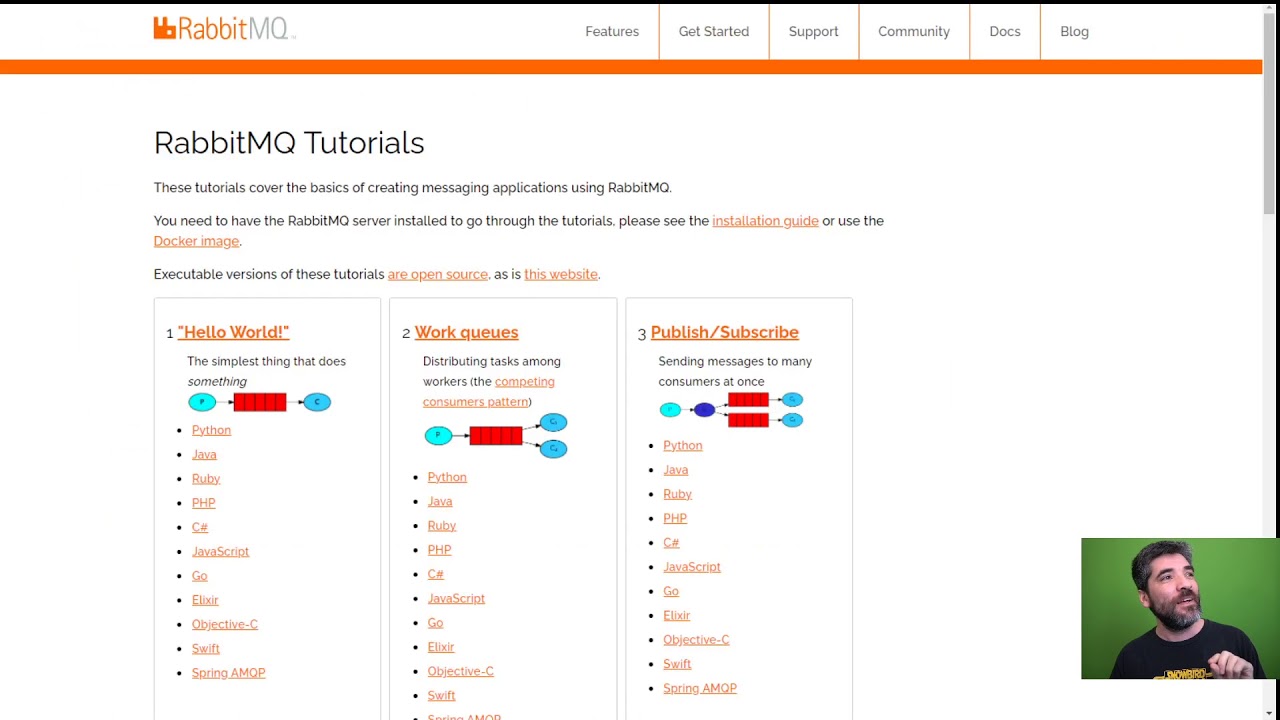This screenshot has width=1280, height=720.
Task: Open the Features menu
Action: pos(612,32)
